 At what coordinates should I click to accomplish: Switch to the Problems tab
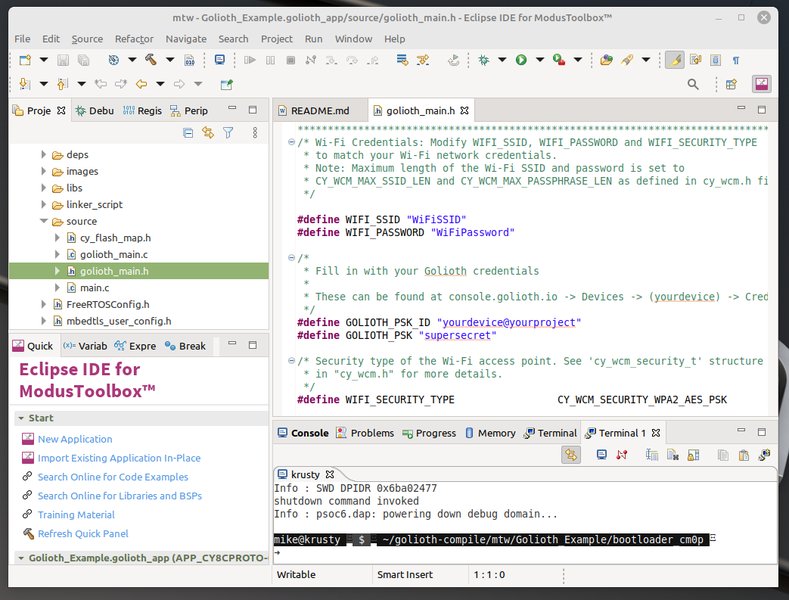365,433
